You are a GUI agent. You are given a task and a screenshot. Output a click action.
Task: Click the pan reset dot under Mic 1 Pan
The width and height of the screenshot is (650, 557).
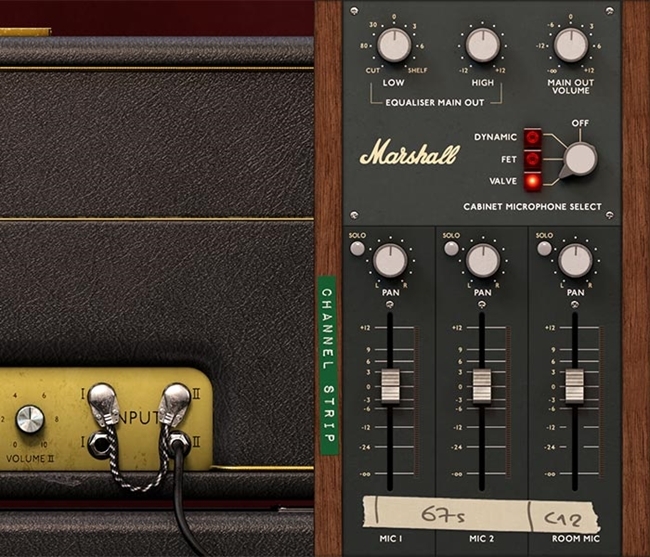(389, 305)
